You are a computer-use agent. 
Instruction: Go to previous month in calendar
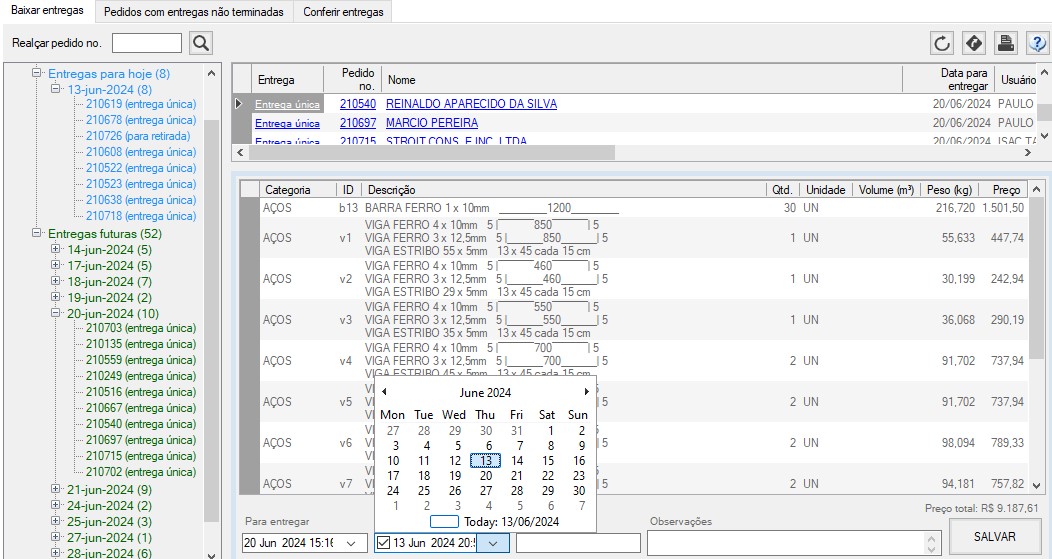pyautogui.click(x=384, y=392)
